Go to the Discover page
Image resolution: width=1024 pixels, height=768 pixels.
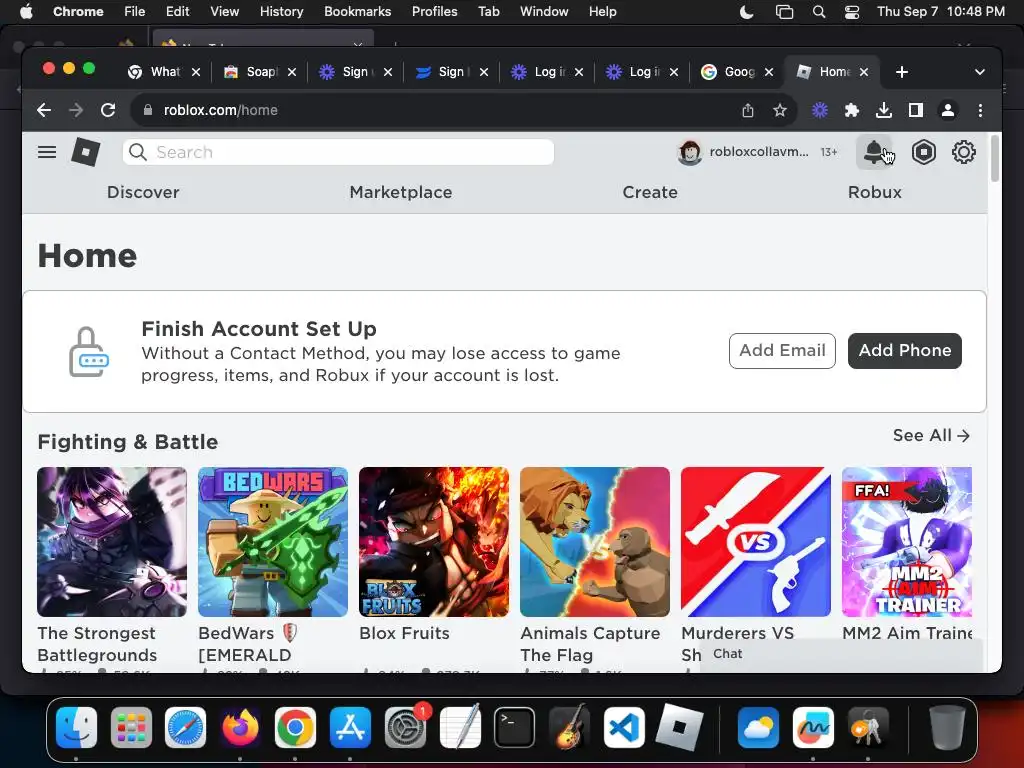pos(143,193)
